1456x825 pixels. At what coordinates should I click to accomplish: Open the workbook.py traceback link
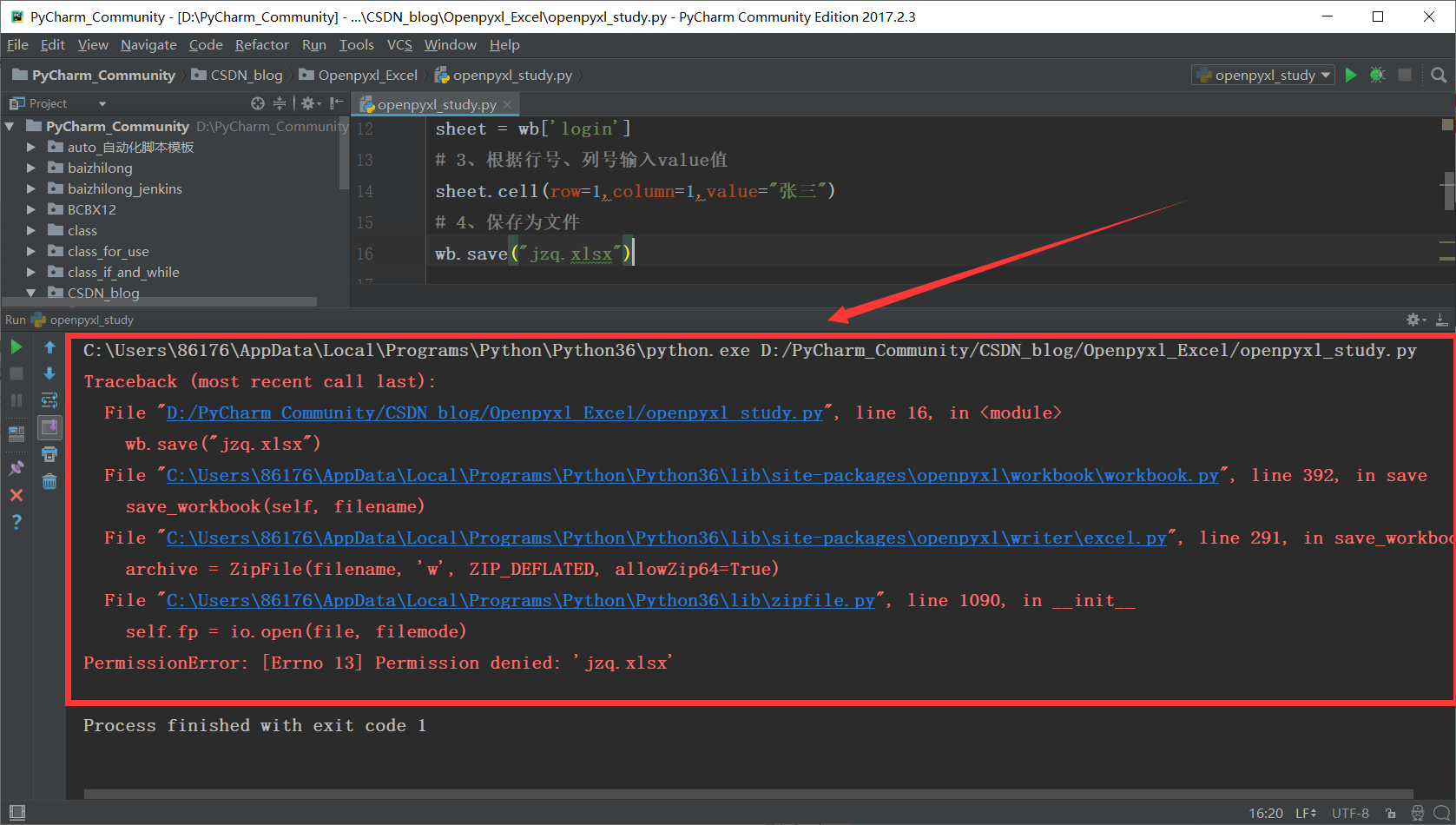tap(692, 475)
